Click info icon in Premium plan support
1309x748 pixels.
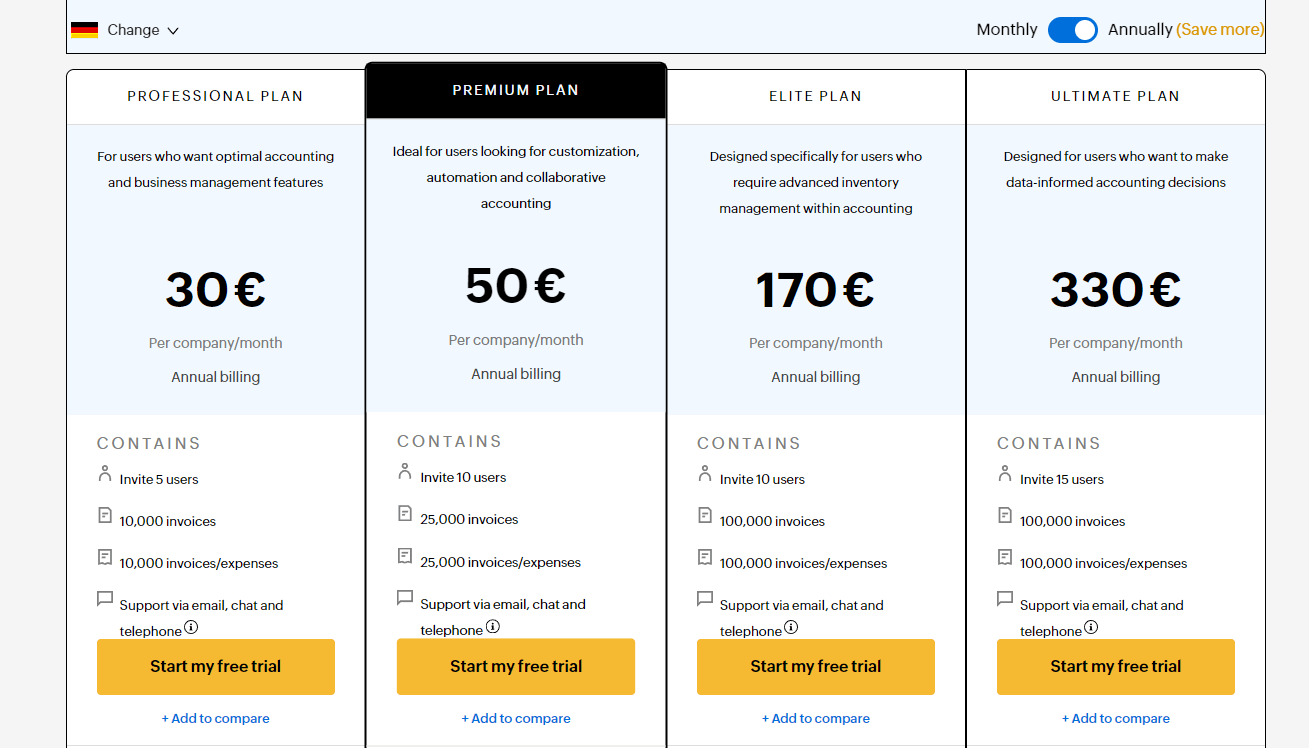[x=492, y=627]
